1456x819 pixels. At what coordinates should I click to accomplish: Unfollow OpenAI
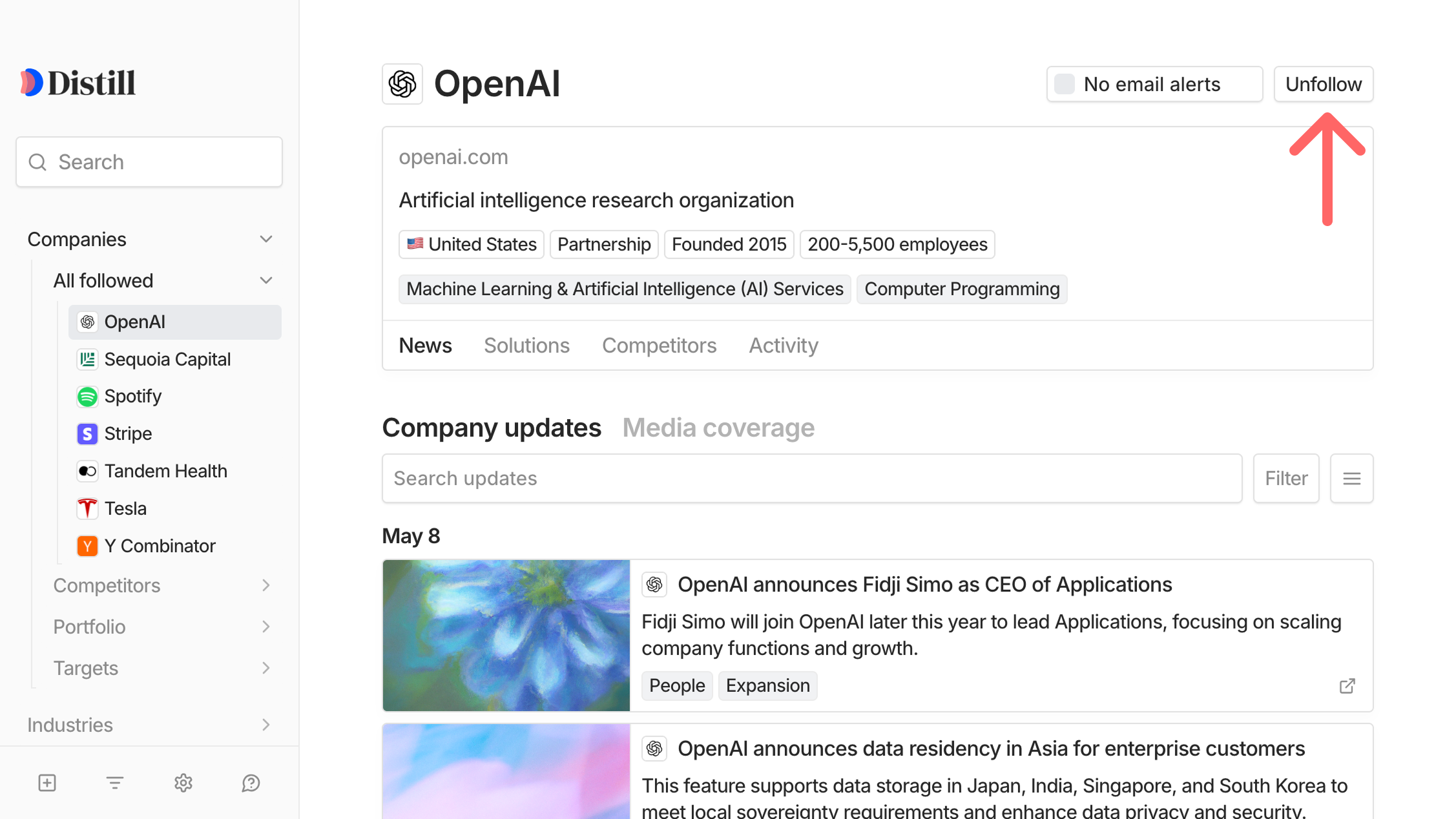[x=1323, y=84]
